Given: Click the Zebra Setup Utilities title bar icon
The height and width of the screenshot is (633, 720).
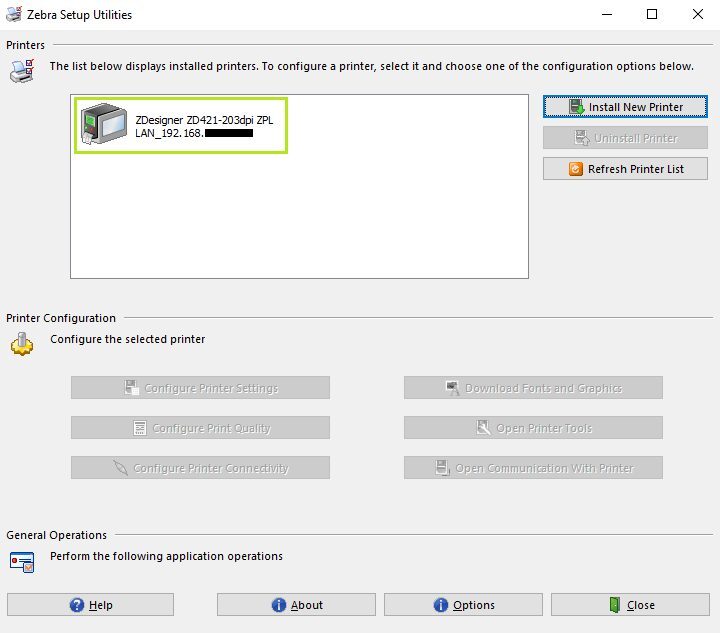Looking at the screenshot, I should tap(14, 14).
